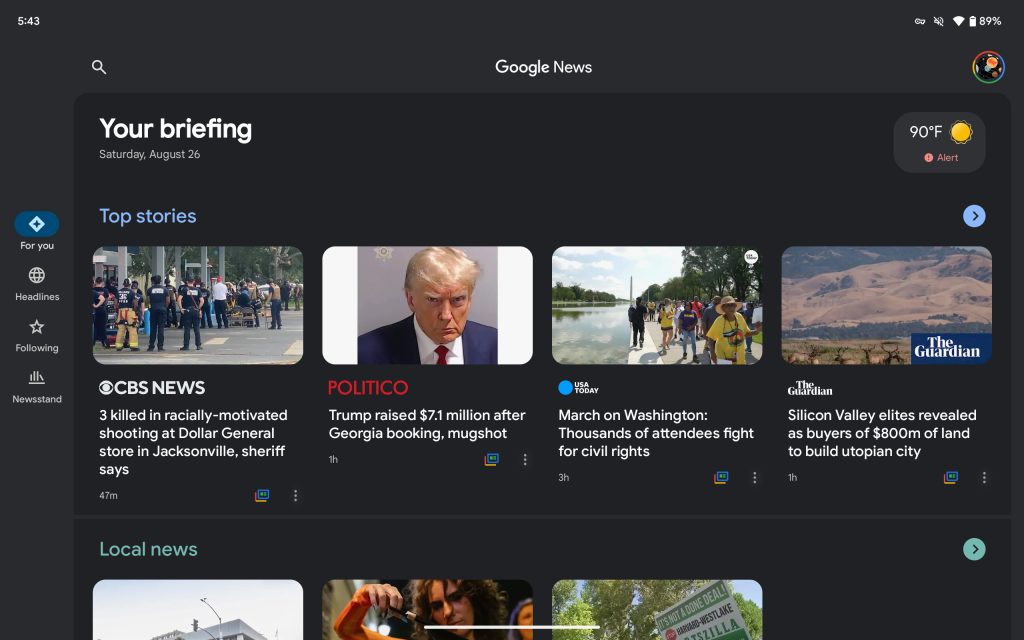This screenshot has width=1024, height=640.
Task: Go to the Following tab
Action: tap(37, 335)
